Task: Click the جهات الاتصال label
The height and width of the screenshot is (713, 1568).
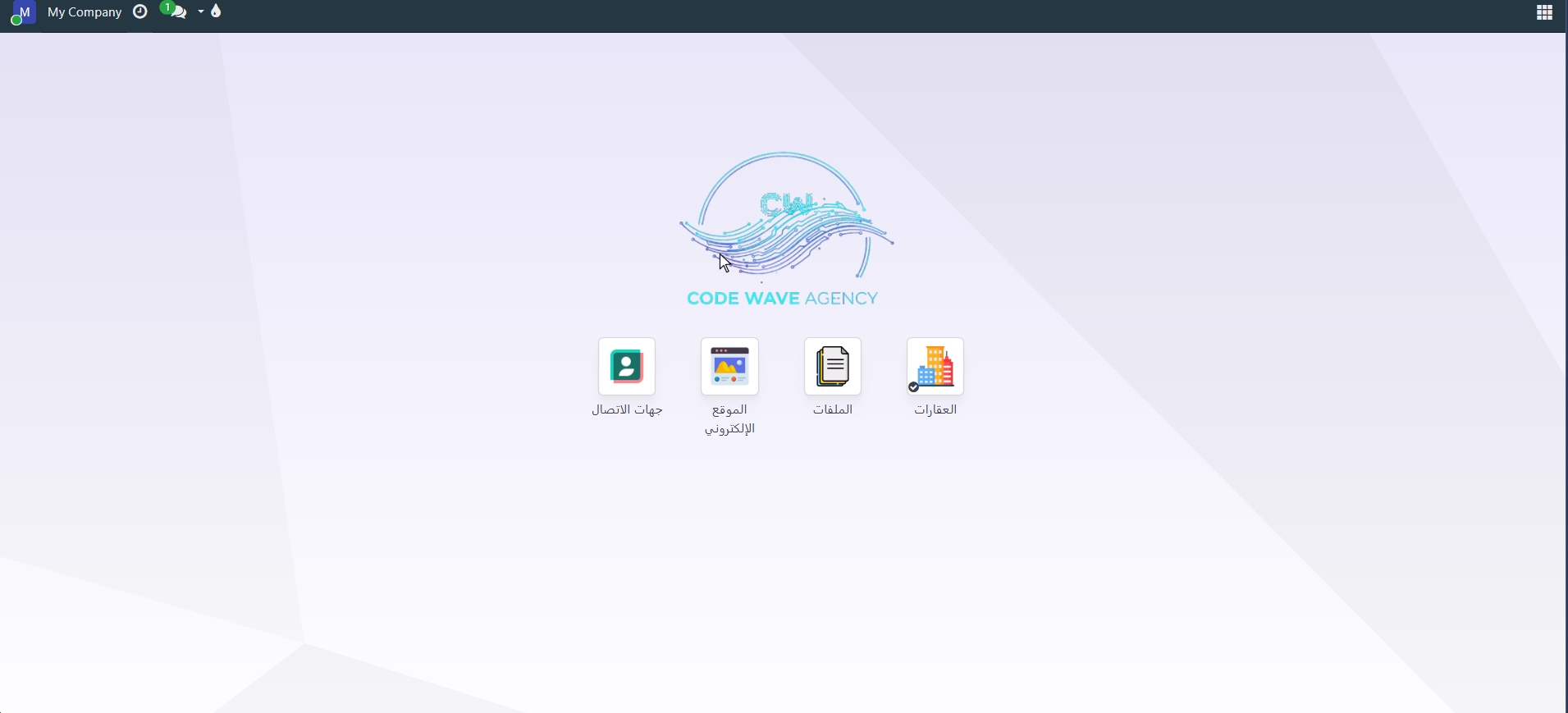Action: (627, 410)
